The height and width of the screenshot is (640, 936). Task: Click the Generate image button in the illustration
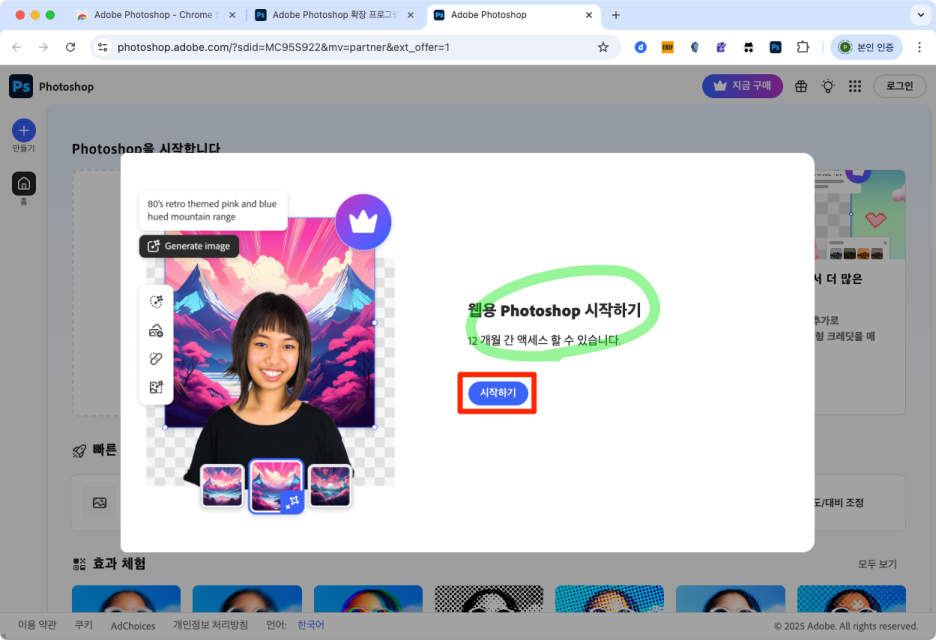pyautogui.click(x=189, y=246)
